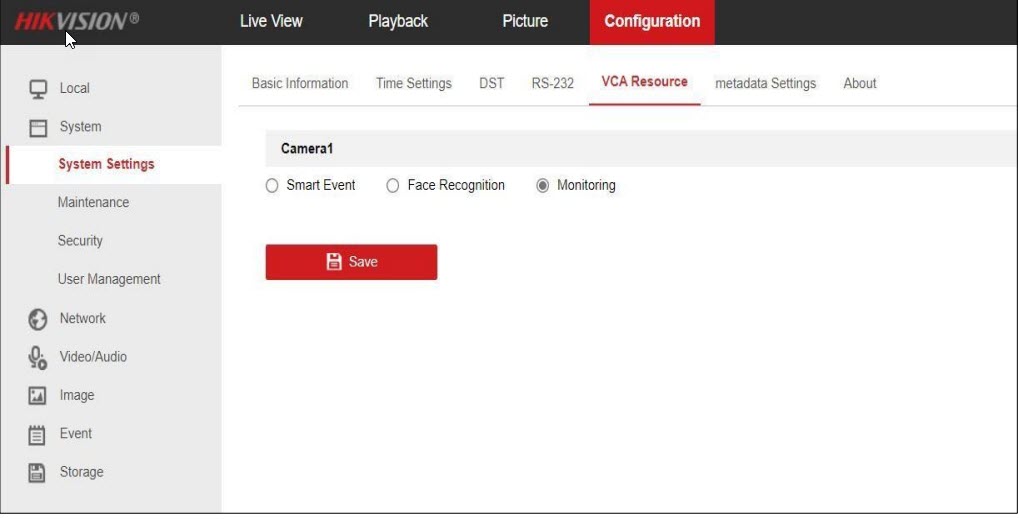Save the VCA resource settings
Image resolution: width=1019 pixels, height=519 pixels.
click(x=351, y=262)
